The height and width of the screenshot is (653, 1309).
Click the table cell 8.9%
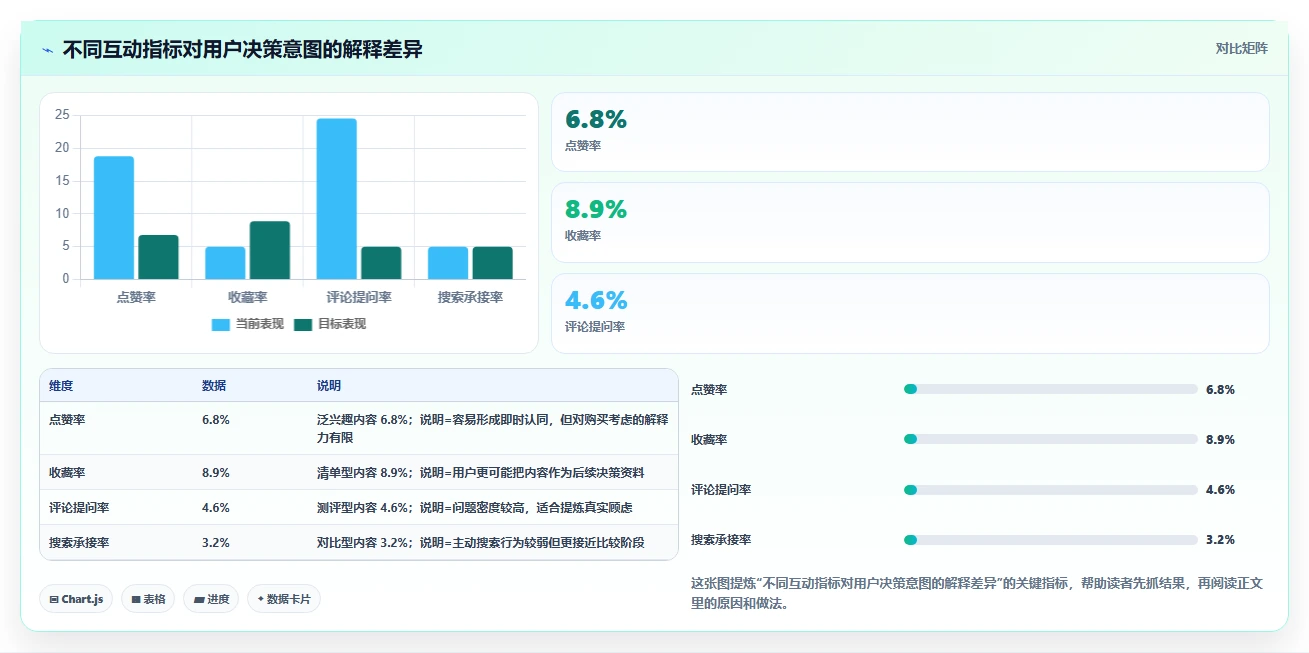(216, 472)
